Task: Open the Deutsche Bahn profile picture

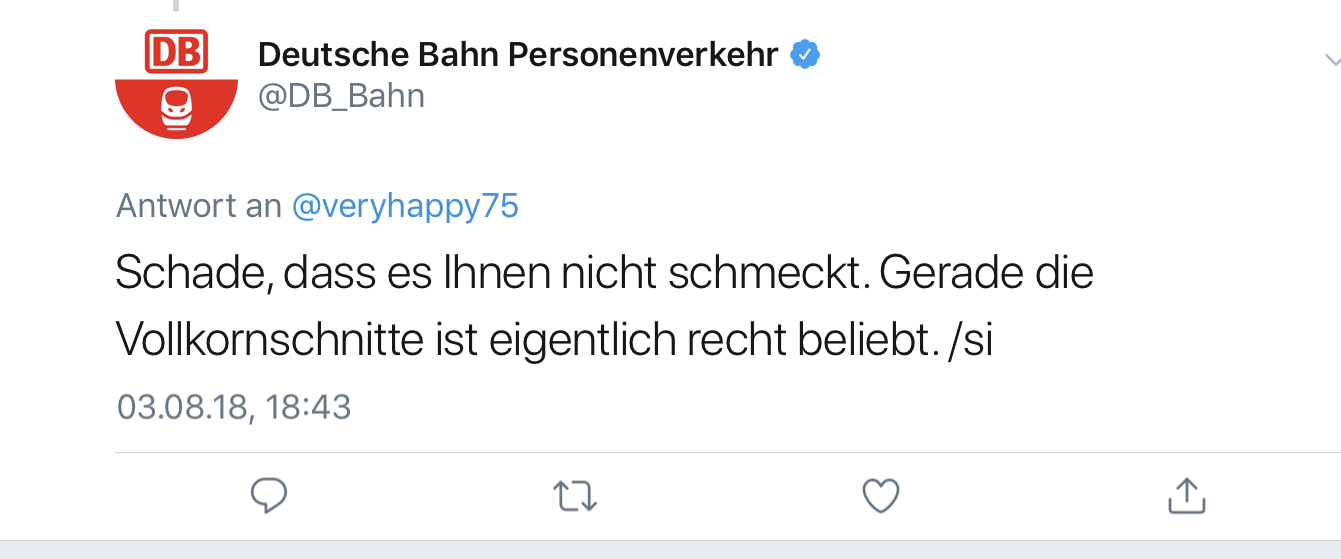Action: pos(176,85)
